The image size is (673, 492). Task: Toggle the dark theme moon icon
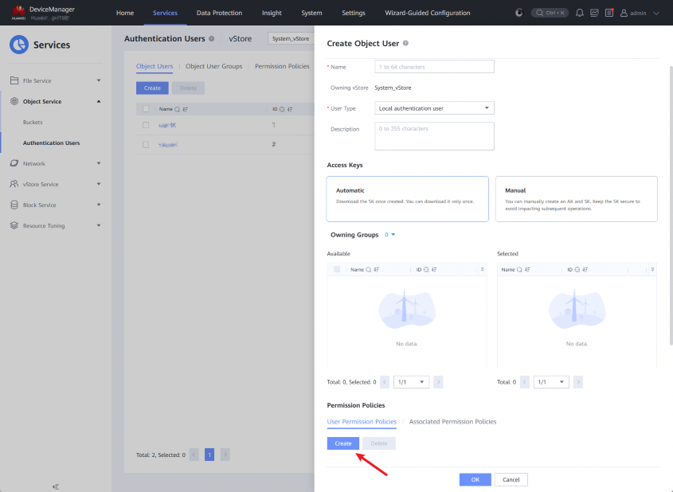518,13
